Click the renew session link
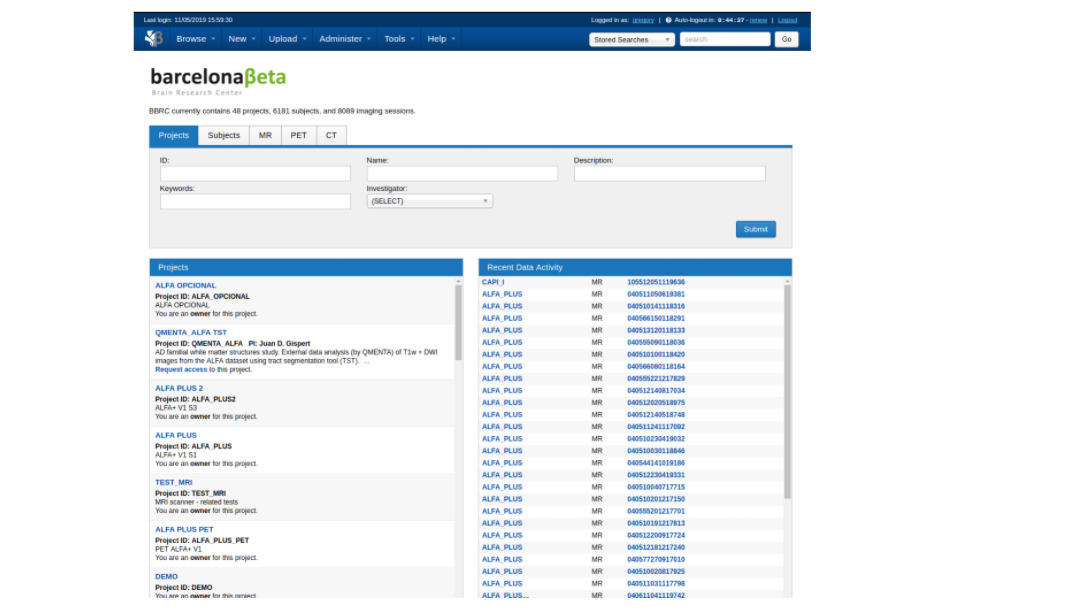 (759, 20)
